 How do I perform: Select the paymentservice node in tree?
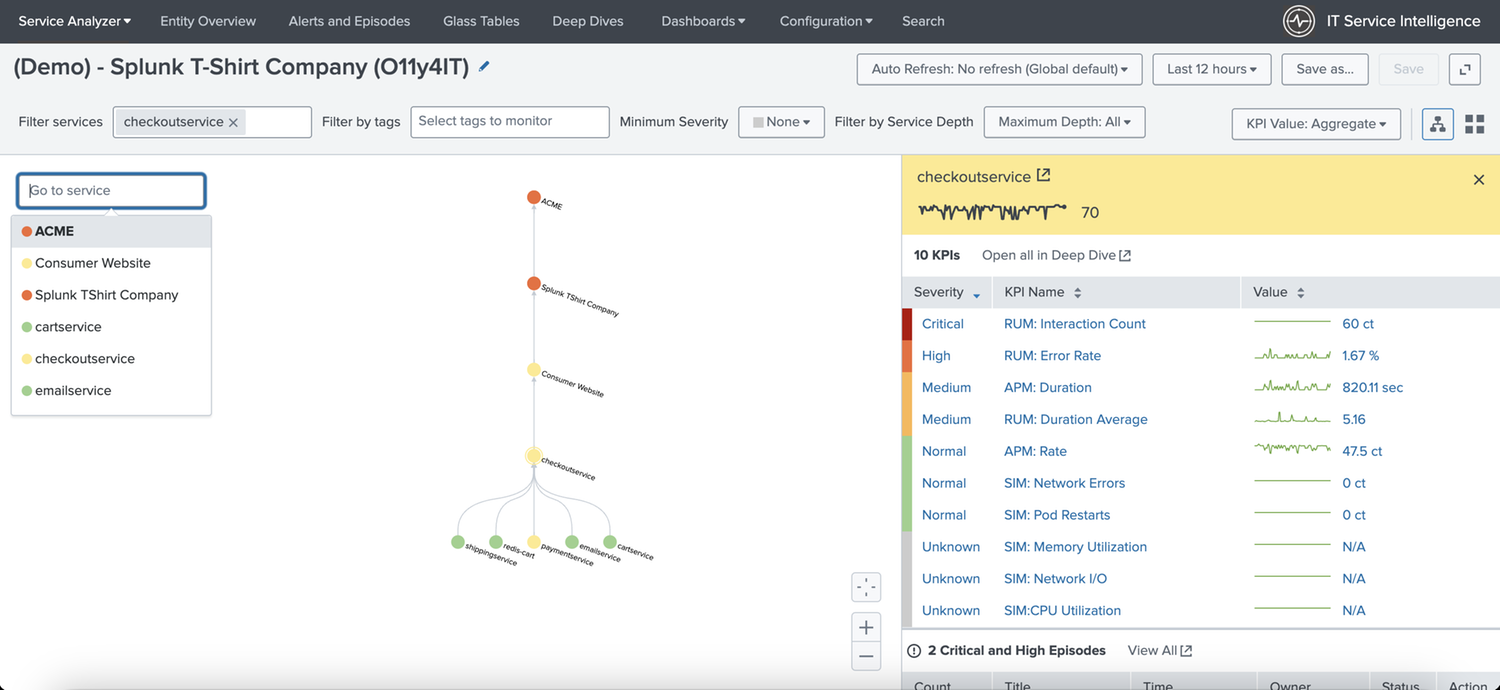[534, 542]
